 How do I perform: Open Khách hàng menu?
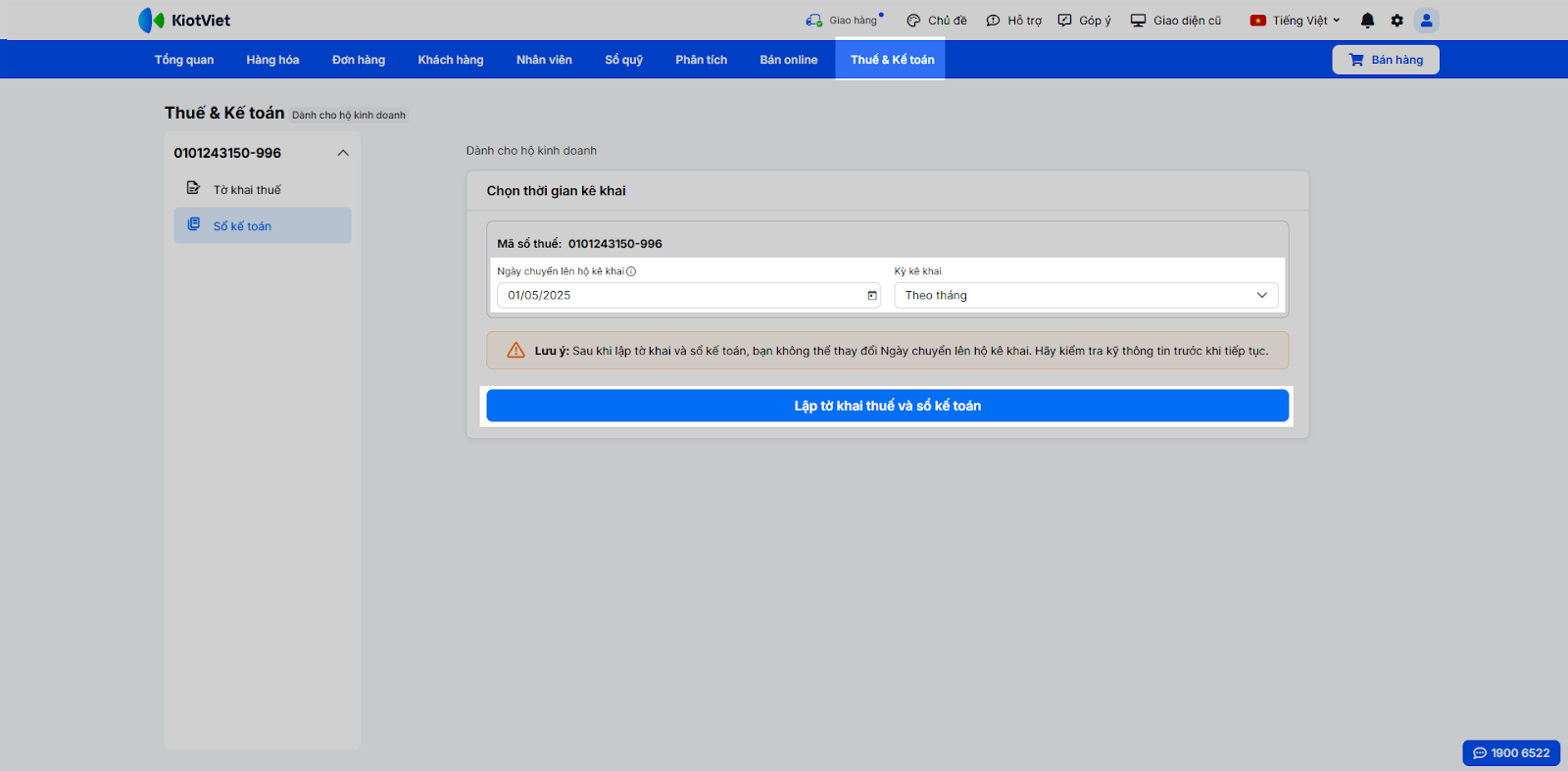451,60
